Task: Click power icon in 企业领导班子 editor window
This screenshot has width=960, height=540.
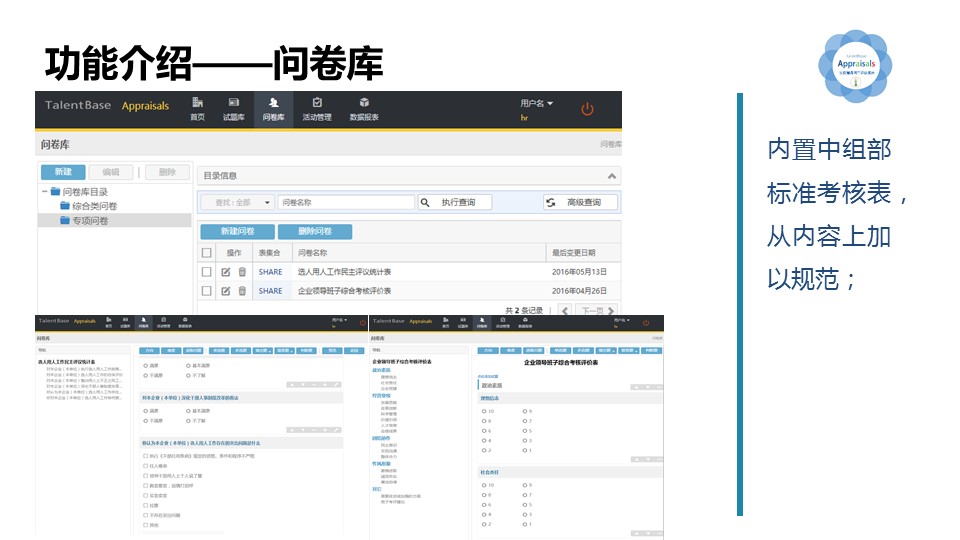Action: (645, 323)
